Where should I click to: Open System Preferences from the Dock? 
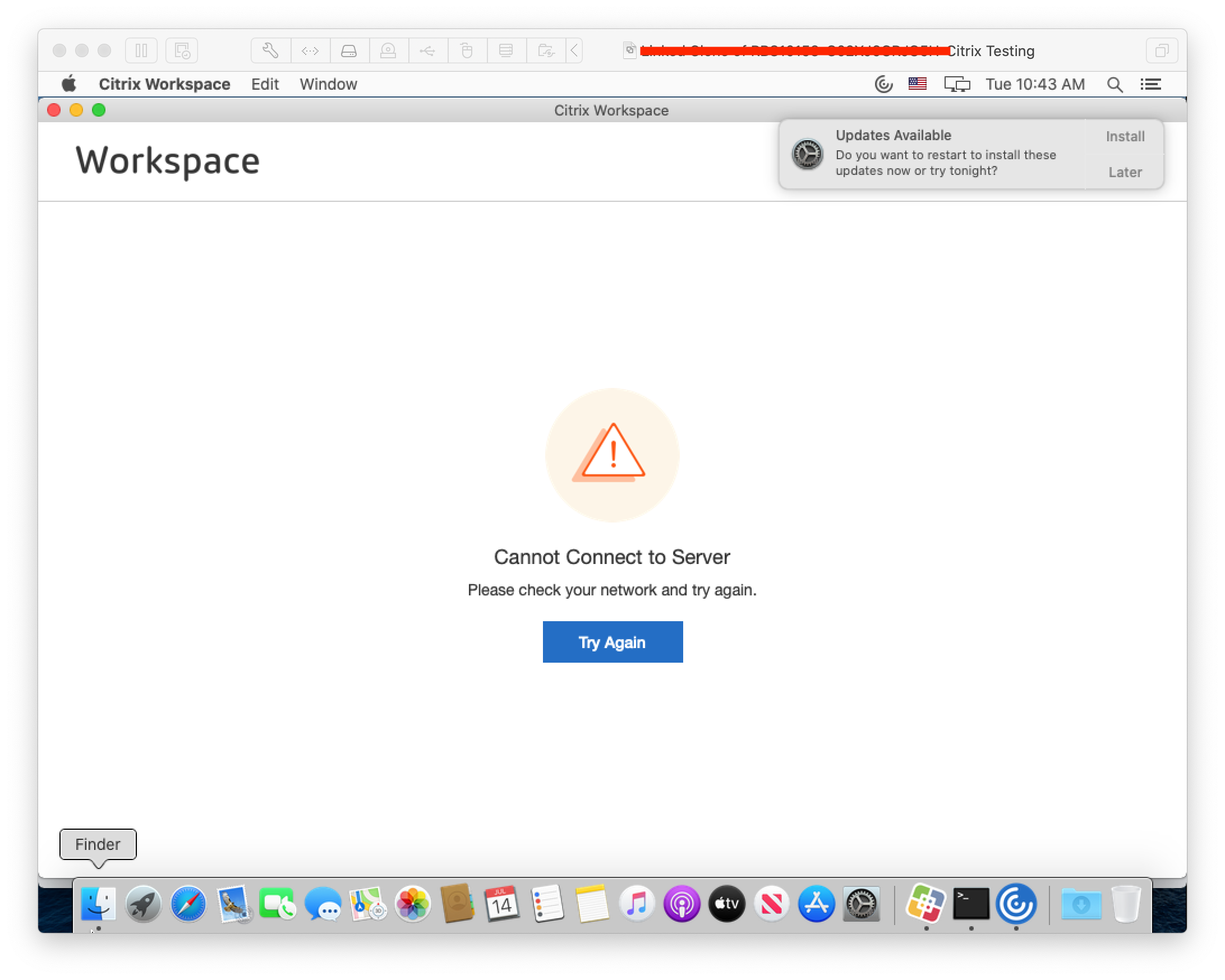(x=862, y=903)
